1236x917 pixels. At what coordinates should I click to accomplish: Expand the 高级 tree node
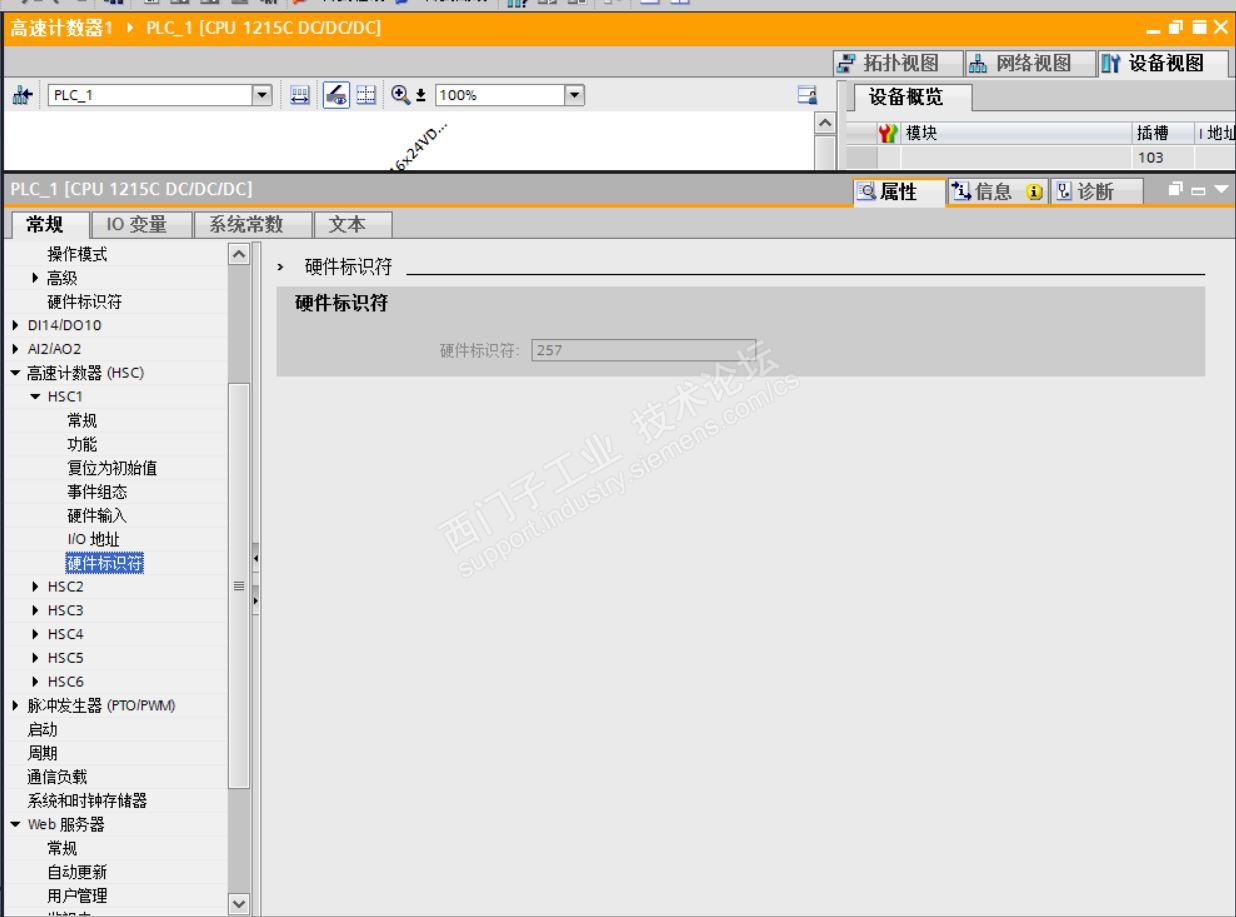point(37,278)
